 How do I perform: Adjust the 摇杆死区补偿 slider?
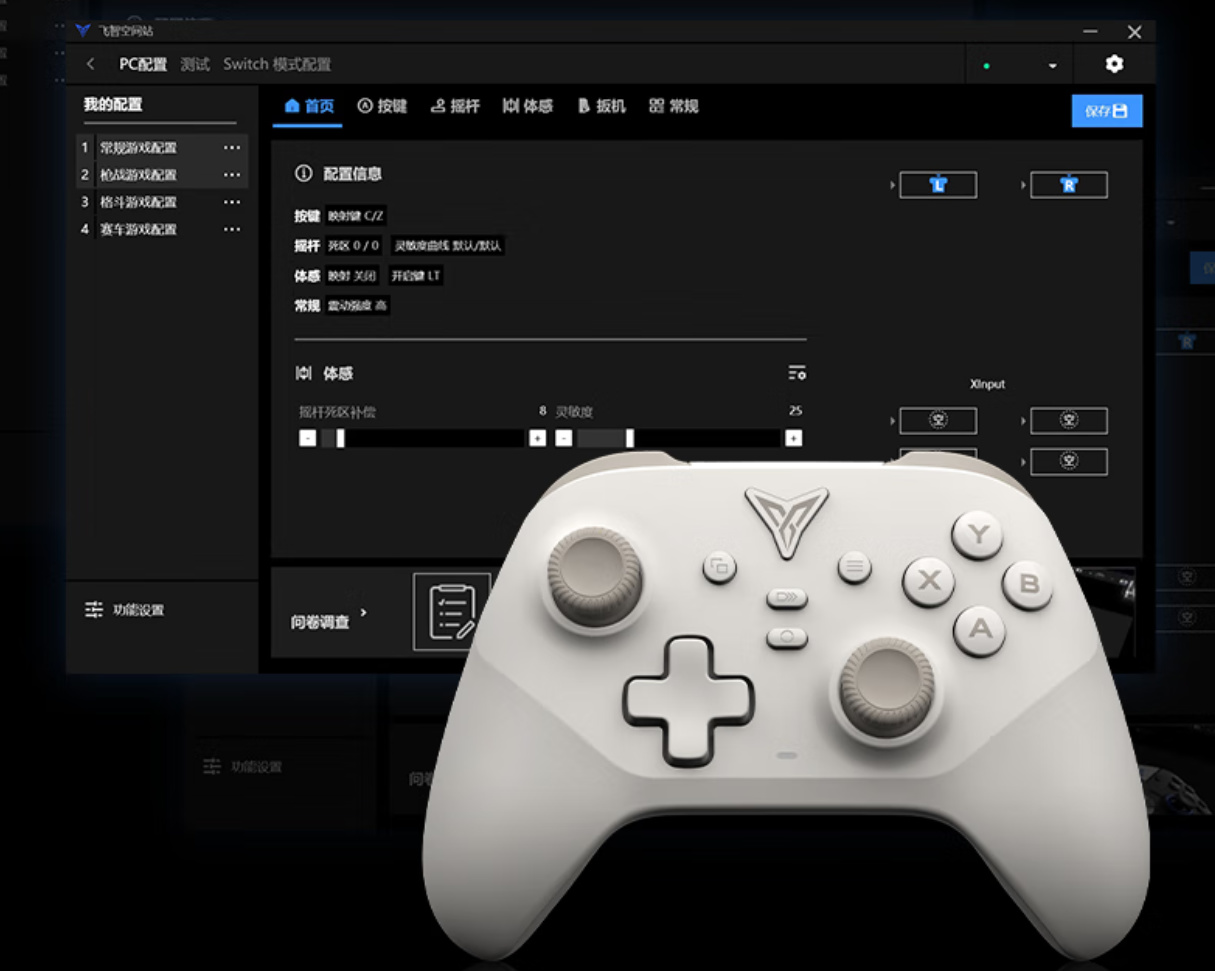423,438
